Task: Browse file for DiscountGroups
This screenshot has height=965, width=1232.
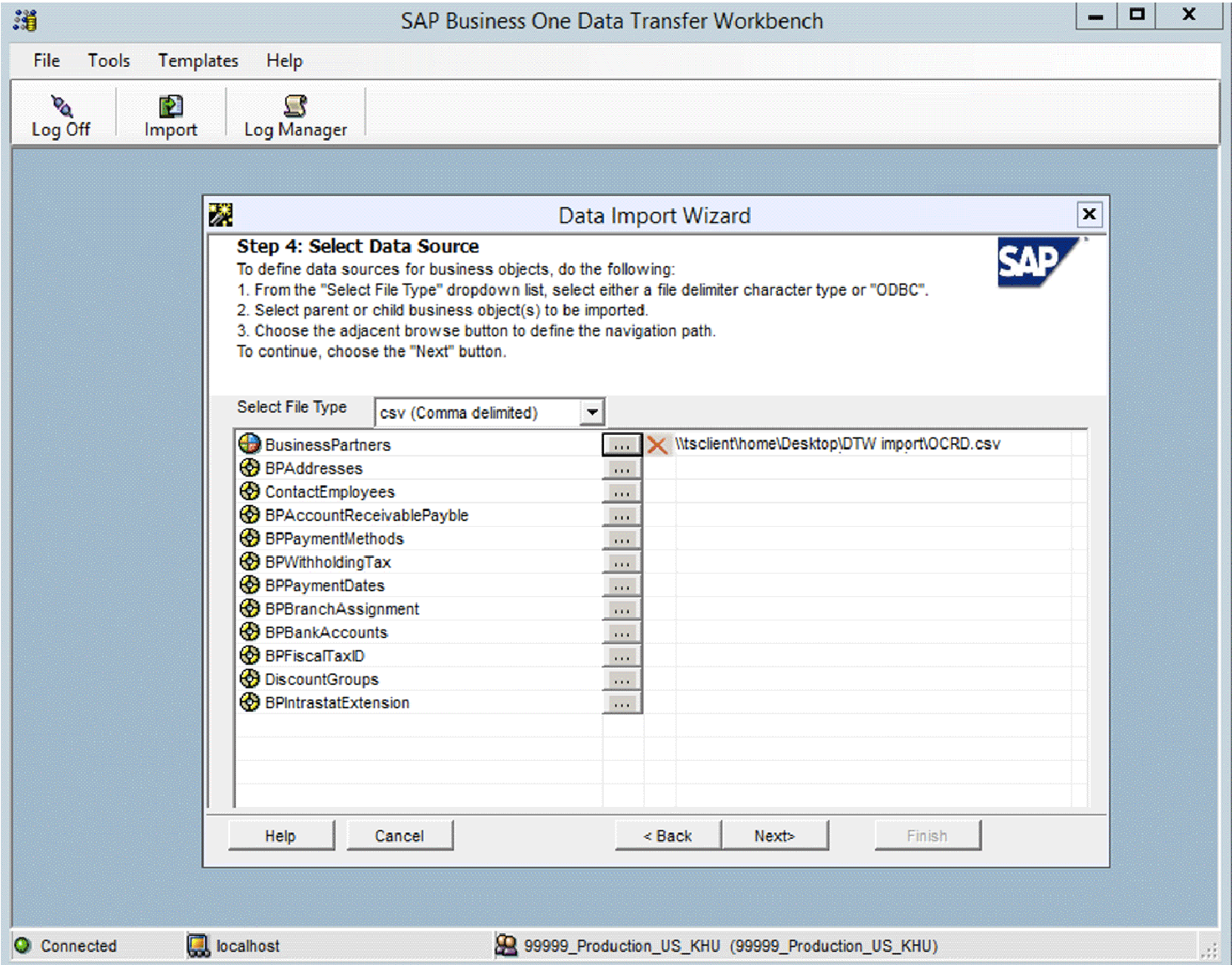Action: (621, 679)
